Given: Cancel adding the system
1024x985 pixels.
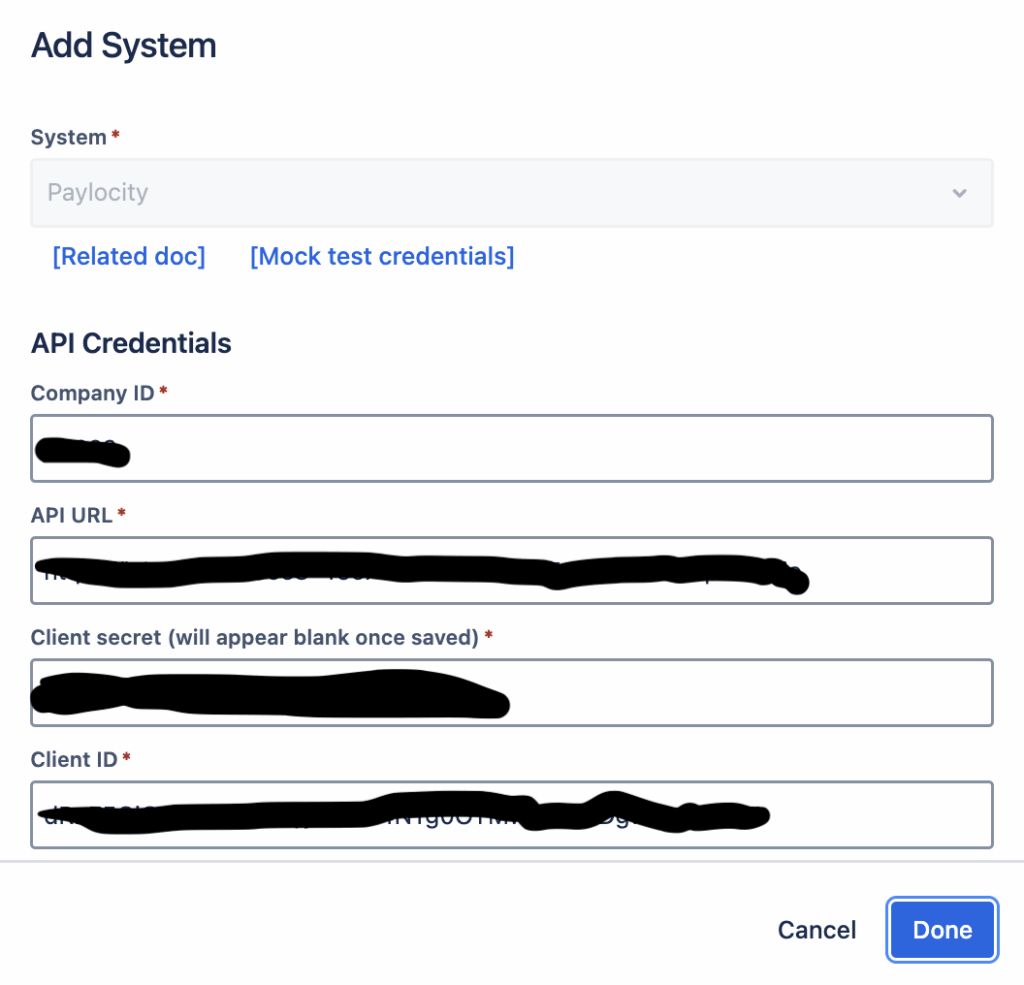Looking at the screenshot, I should pos(816,929).
